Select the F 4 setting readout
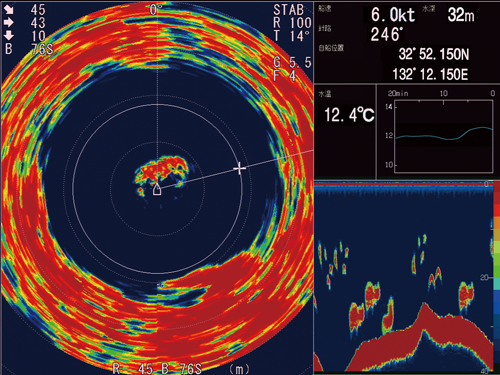Viewport: 500px width, 375px height. click(285, 76)
